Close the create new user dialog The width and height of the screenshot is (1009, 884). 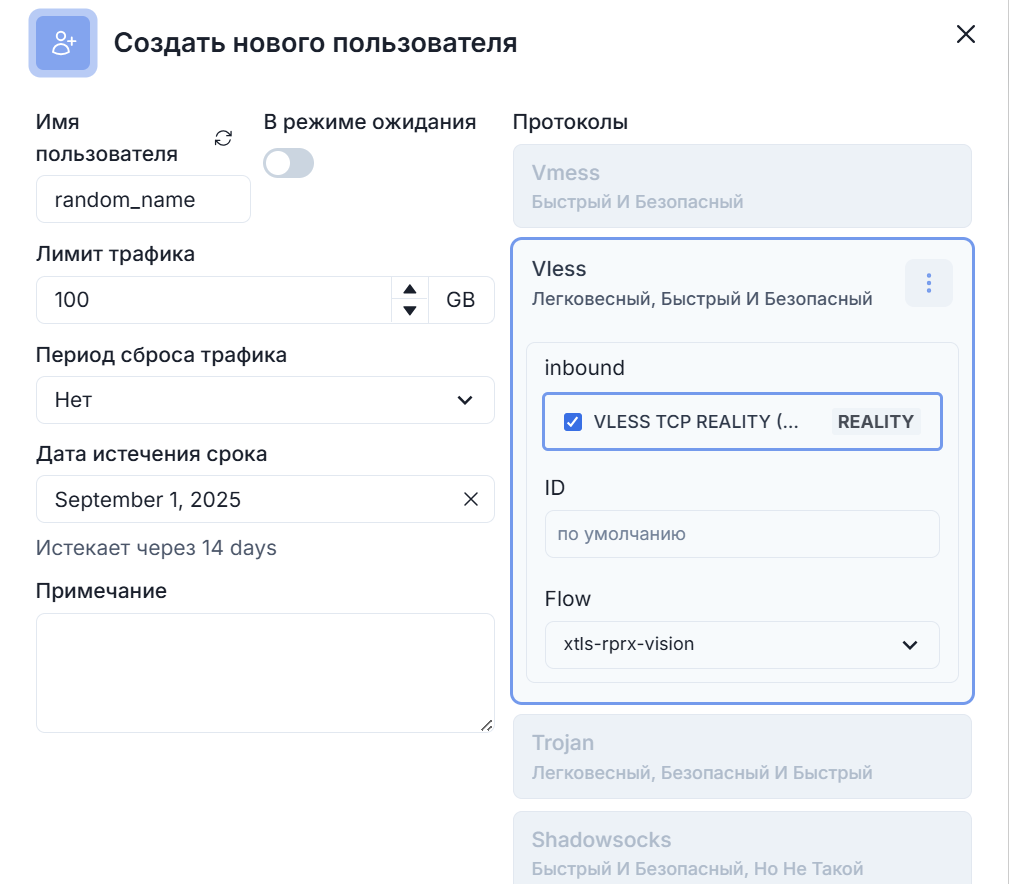(965, 35)
